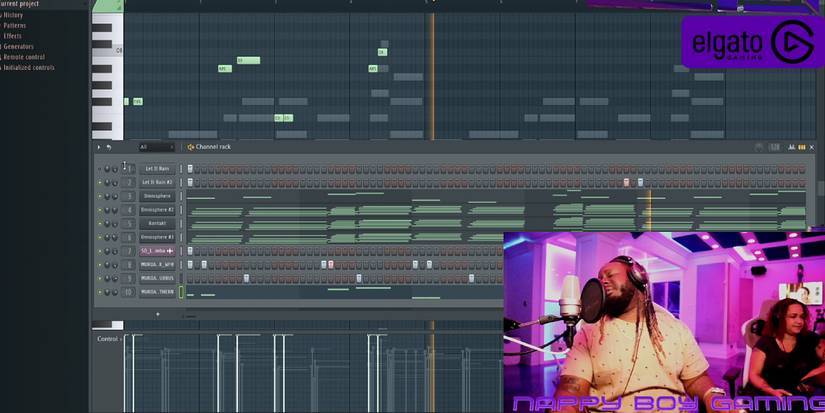Open the Kontakt channel plugin
The height and width of the screenshot is (413, 825).
pos(157,224)
